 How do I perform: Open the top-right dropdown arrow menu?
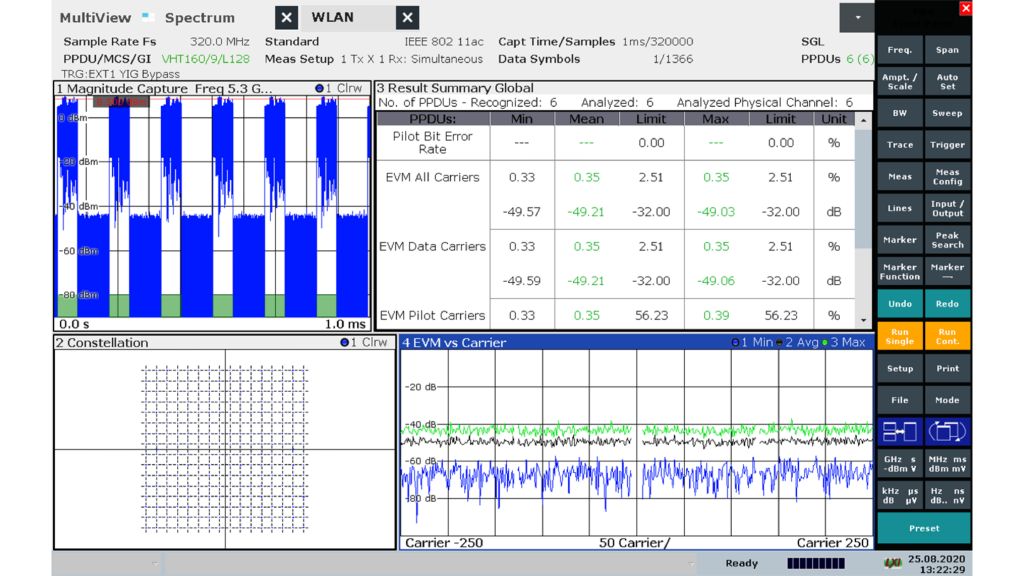tap(856, 18)
